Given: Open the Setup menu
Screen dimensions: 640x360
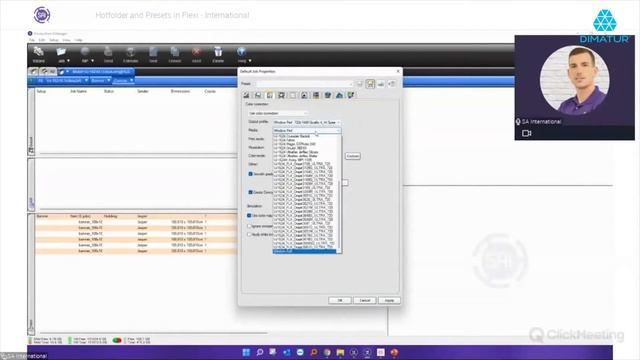Looking at the screenshot, I should [x=54, y=40].
